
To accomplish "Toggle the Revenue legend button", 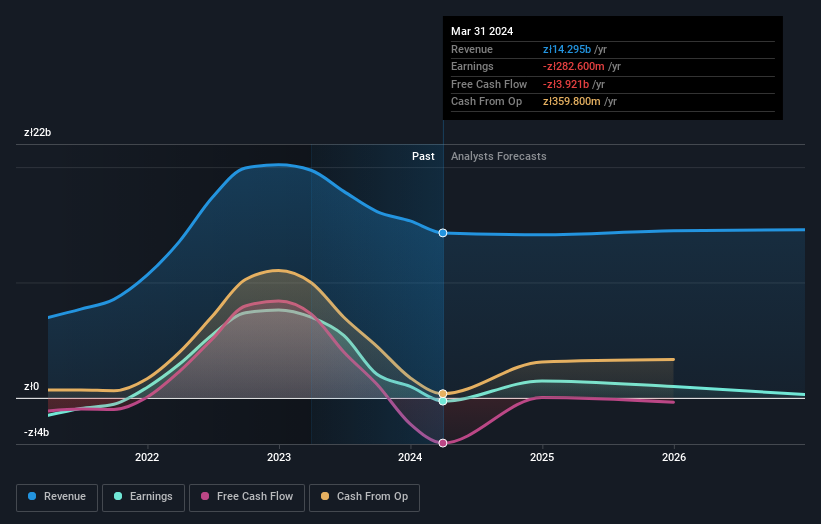I will pyautogui.click(x=57, y=497).
